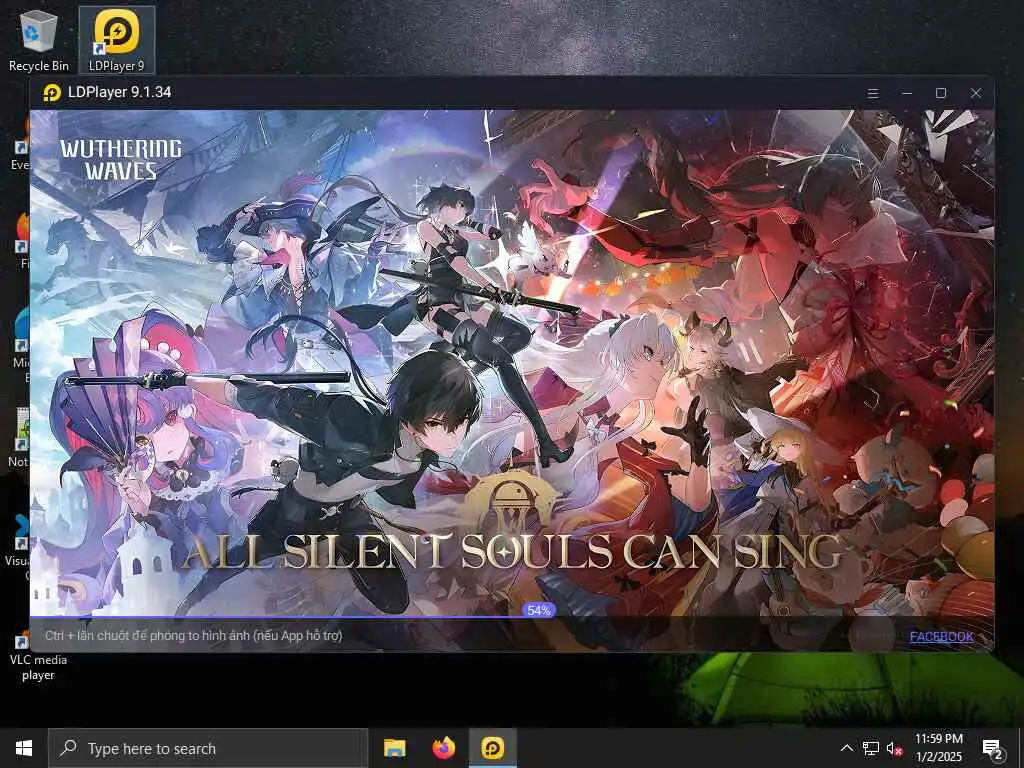This screenshot has height=768, width=1024.
Task: Open the LDPlayer hamburger menu
Action: (x=872, y=93)
